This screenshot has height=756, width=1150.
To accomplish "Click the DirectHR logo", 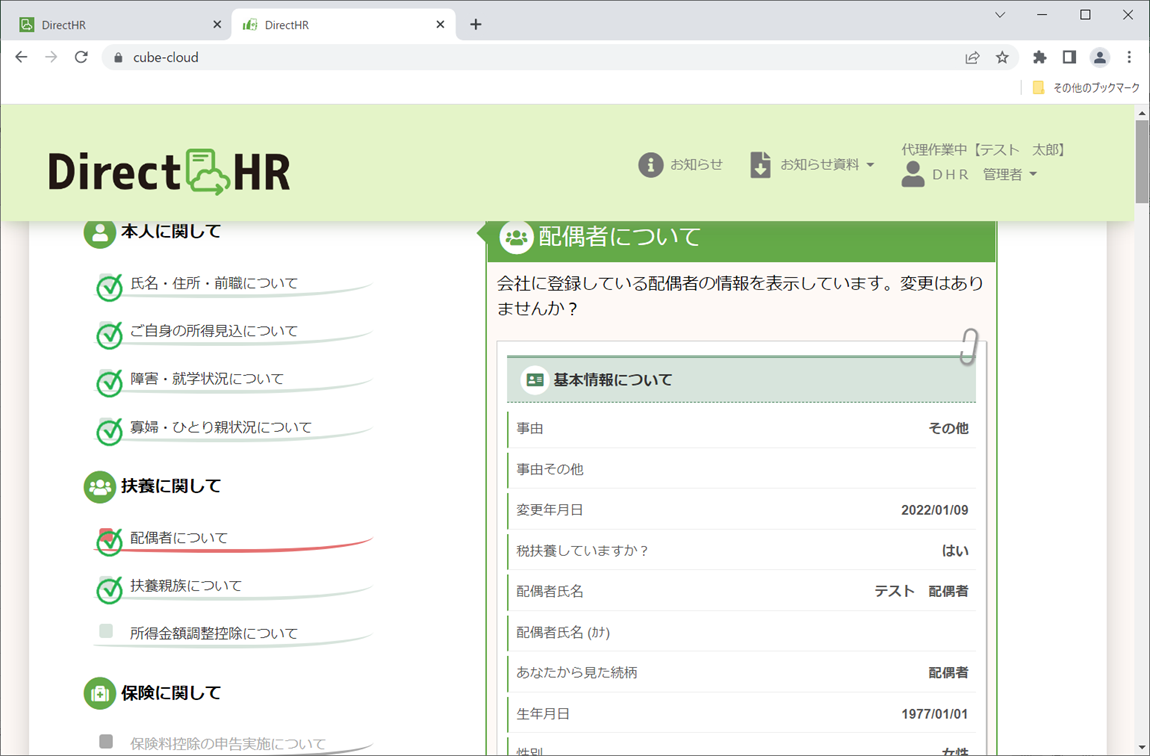I will (169, 172).
